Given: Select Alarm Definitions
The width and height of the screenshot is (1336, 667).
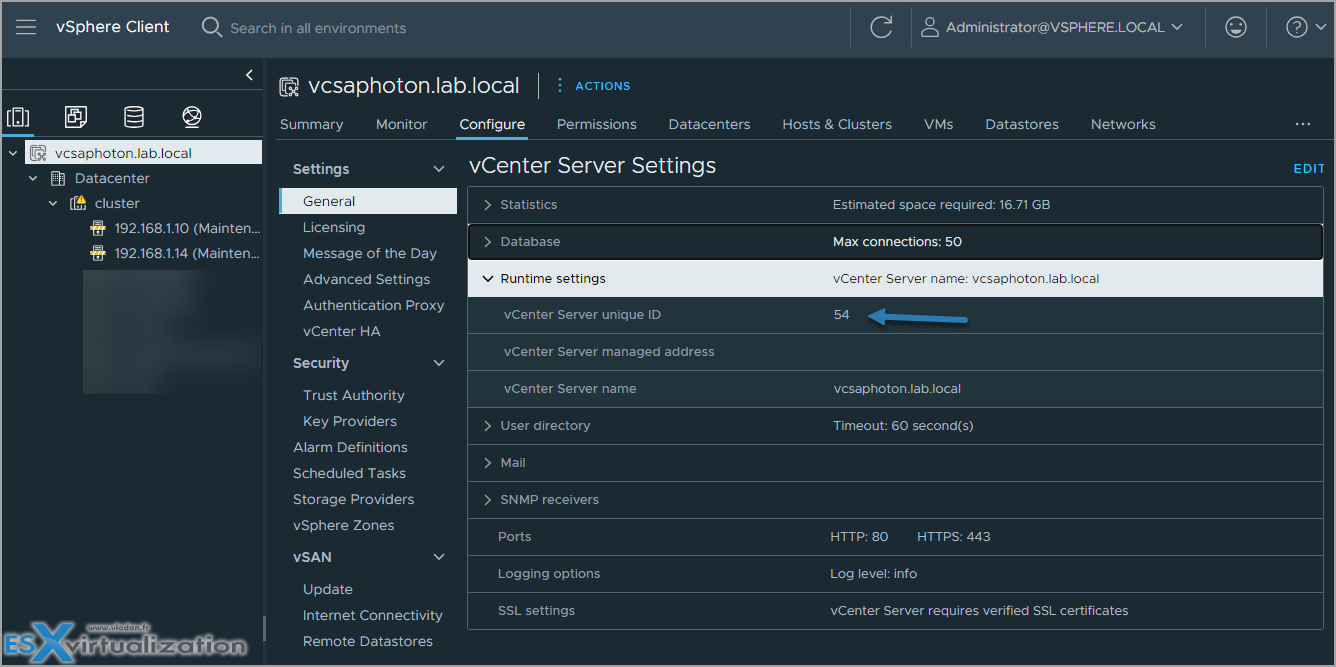Looking at the screenshot, I should click(x=350, y=447).
